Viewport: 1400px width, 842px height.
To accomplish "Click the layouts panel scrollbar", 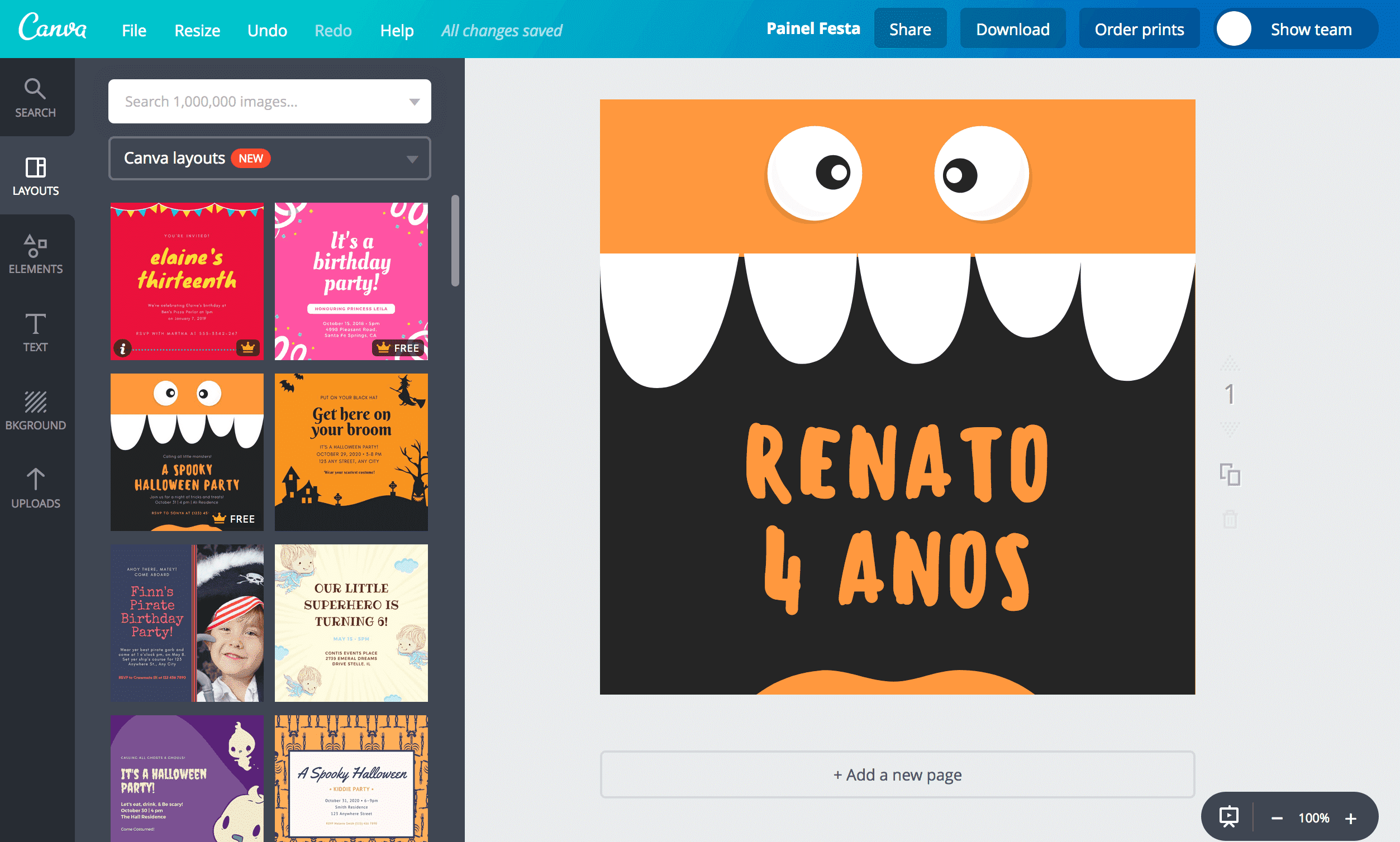I will pos(455,241).
